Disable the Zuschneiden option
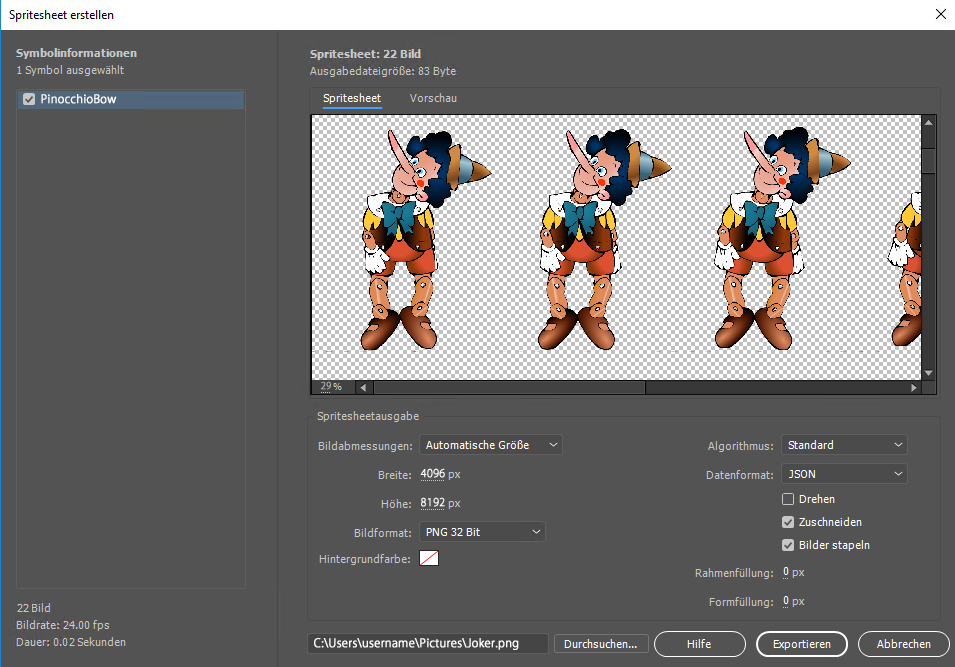Viewport: 955px width, 667px height. pos(789,521)
